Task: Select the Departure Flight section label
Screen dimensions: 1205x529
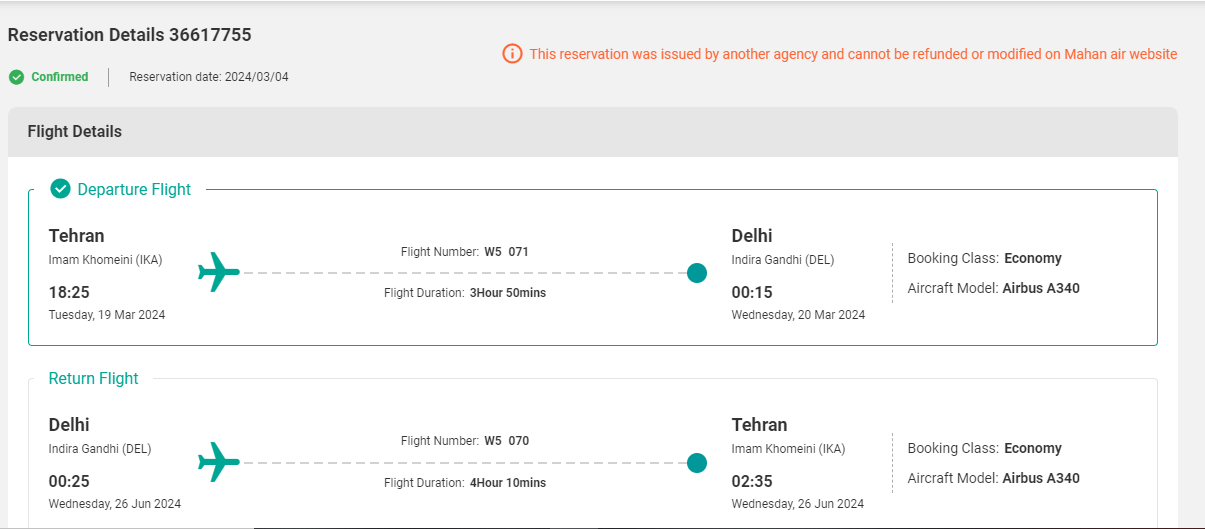Action: pyautogui.click(x=134, y=189)
